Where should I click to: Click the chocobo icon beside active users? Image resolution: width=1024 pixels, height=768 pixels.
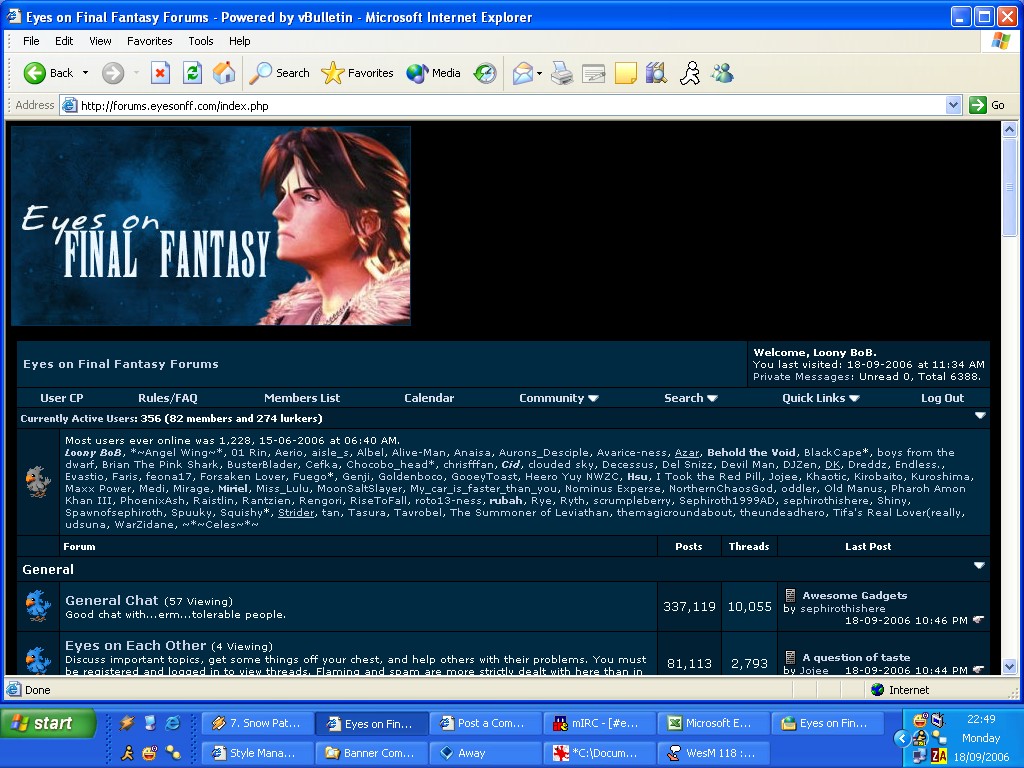[x=38, y=481]
